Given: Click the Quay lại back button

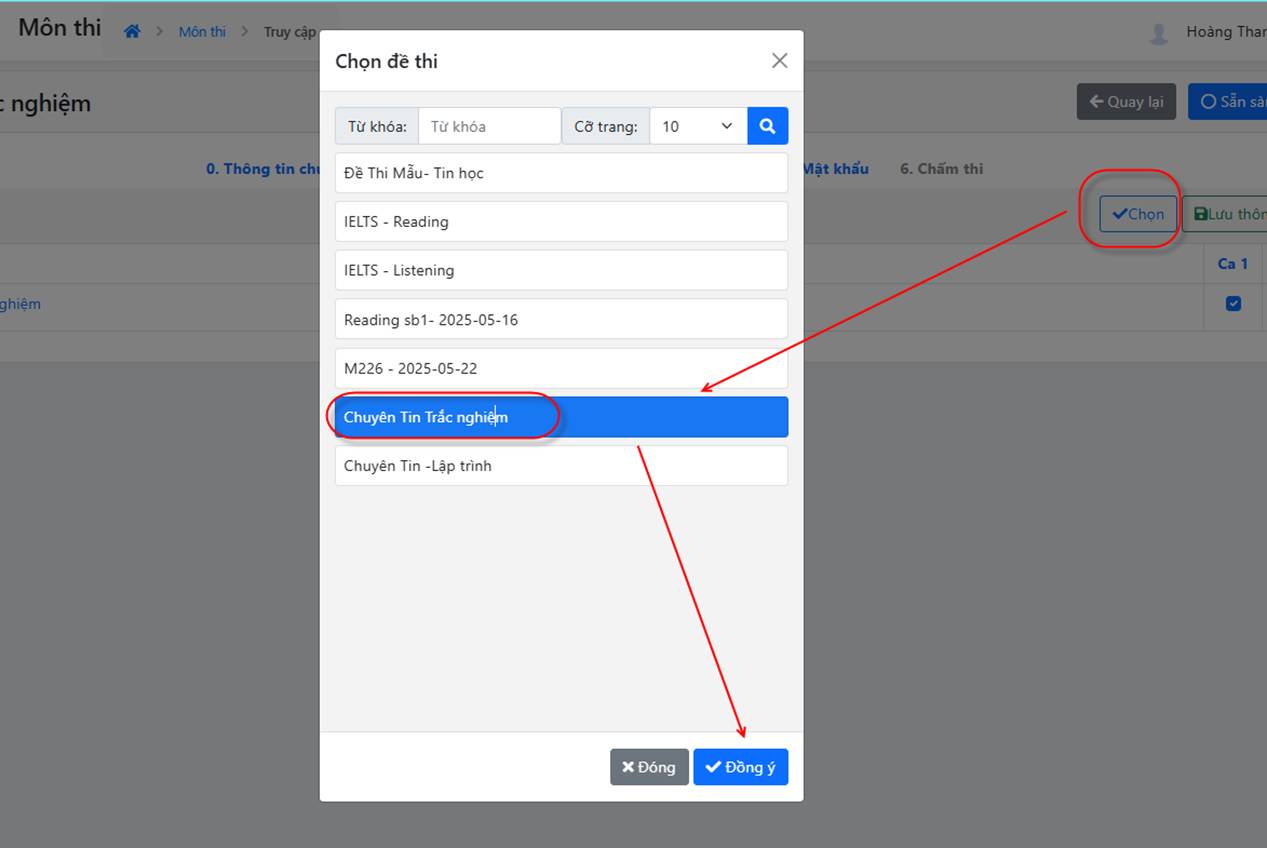Looking at the screenshot, I should (x=1126, y=102).
